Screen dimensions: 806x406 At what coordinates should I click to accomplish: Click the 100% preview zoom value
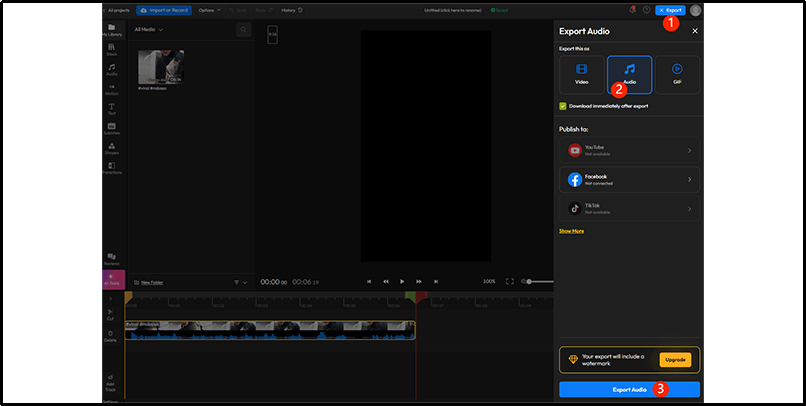coord(489,282)
